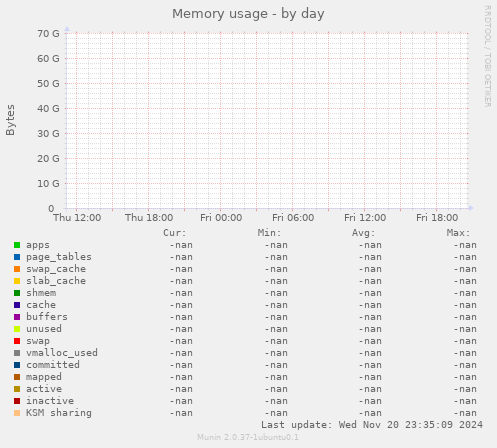497x448 pixels.
Task: Click the buffers Avg '-nan' value
Action: click(370, 317)
